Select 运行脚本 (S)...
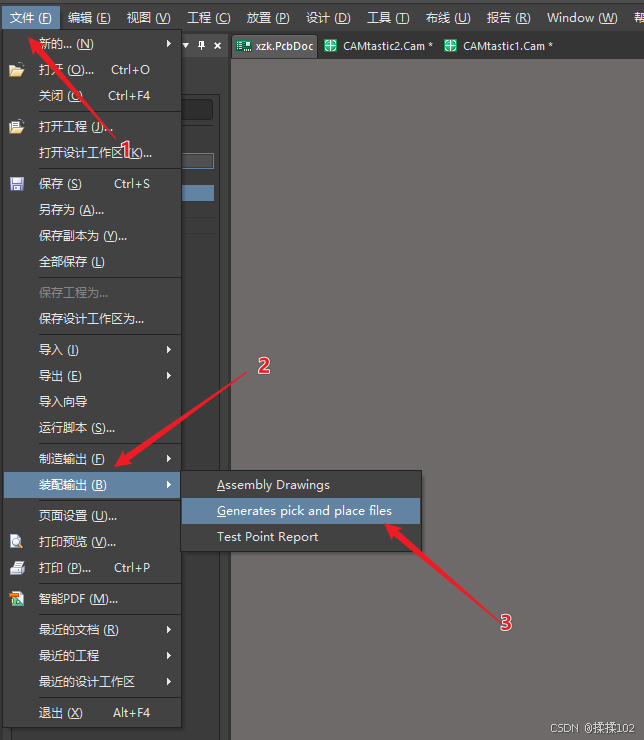 [x=92, y=428]
